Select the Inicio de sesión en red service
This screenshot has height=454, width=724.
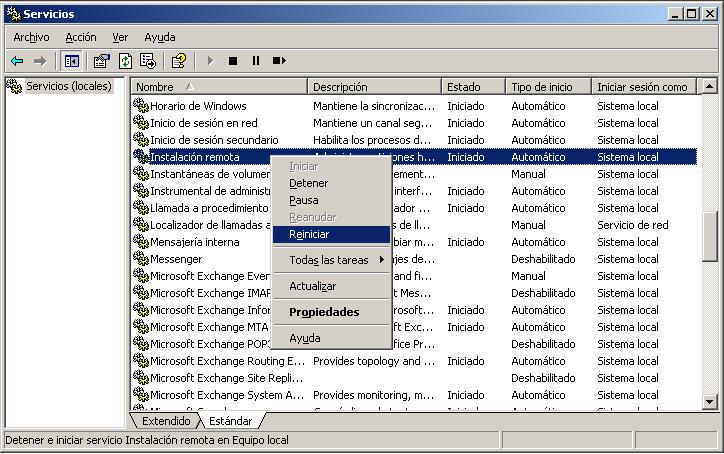pyautogui.click(x=204, y=123)
